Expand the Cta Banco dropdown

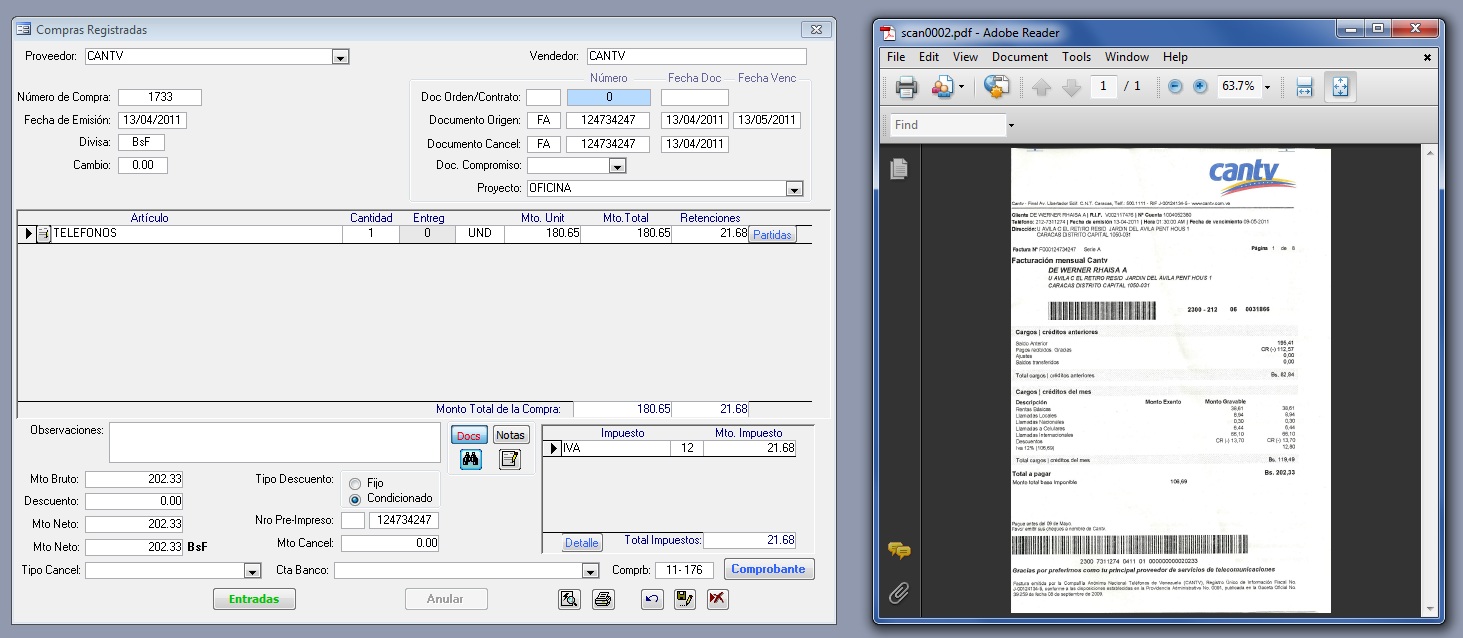[x=591, y=571]
